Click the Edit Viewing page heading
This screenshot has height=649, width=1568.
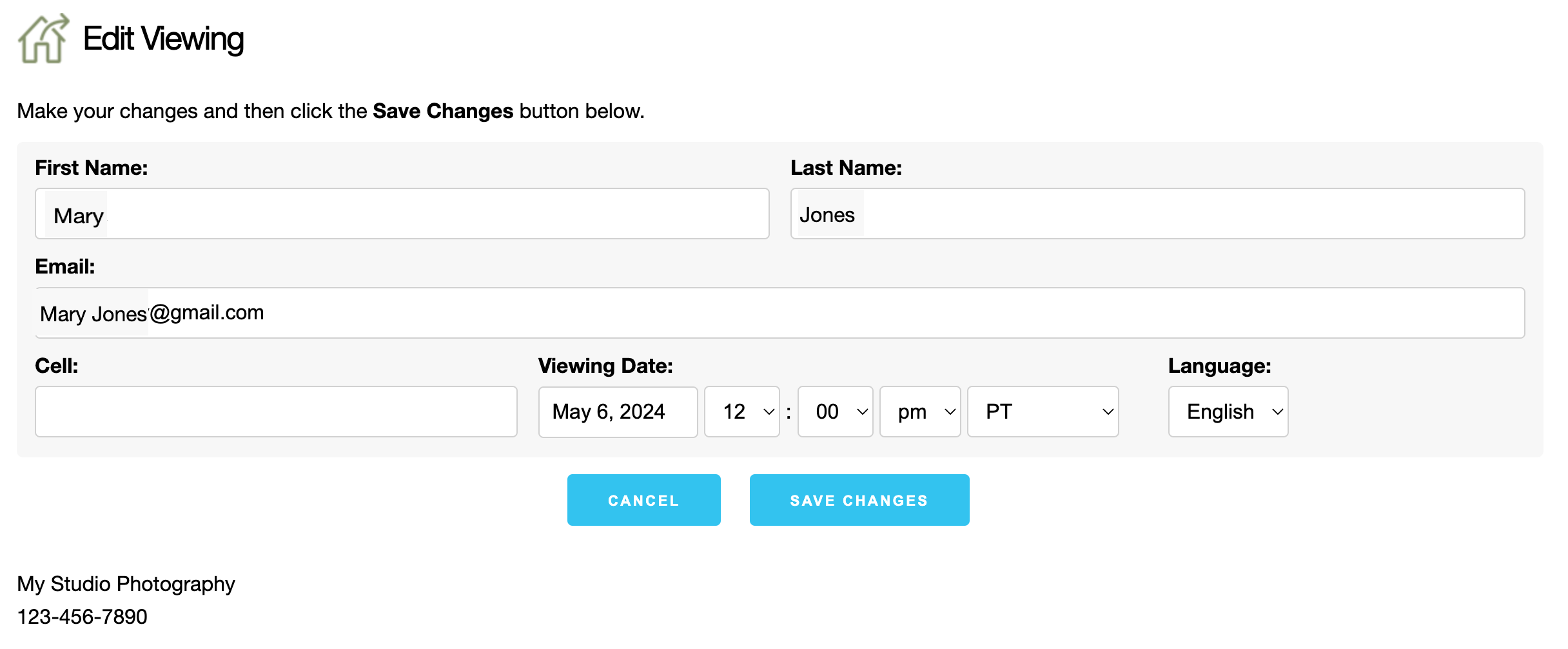coord(163,39)
